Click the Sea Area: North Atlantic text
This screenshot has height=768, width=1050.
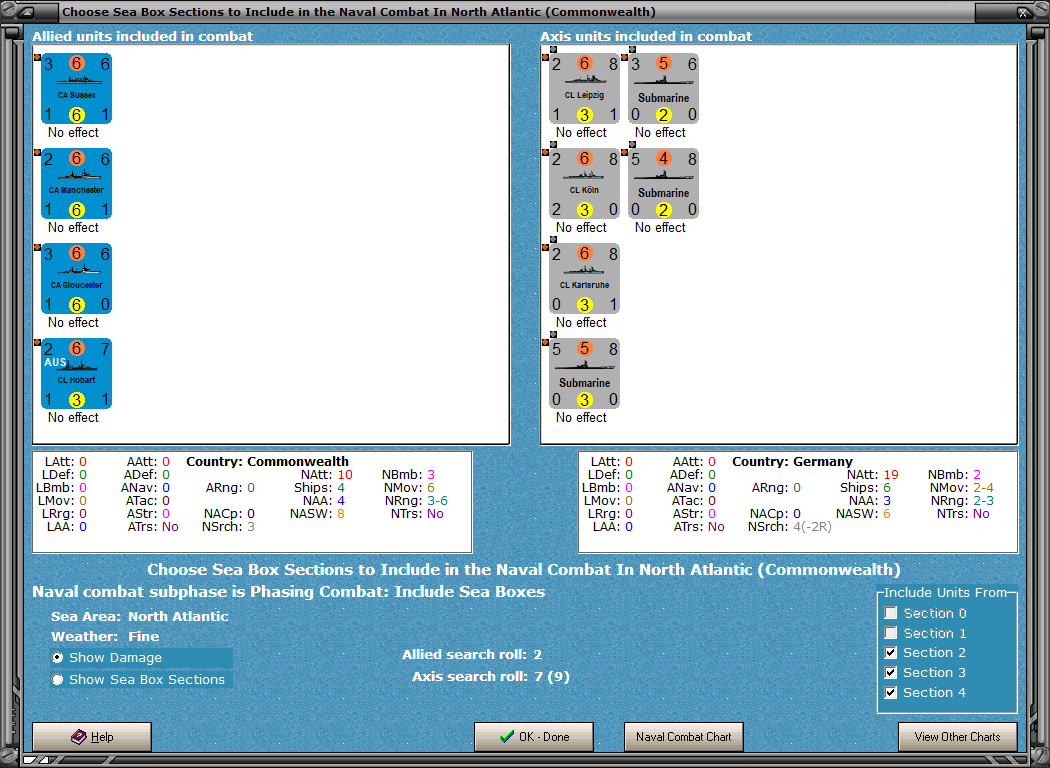click(x=139, y=616)
